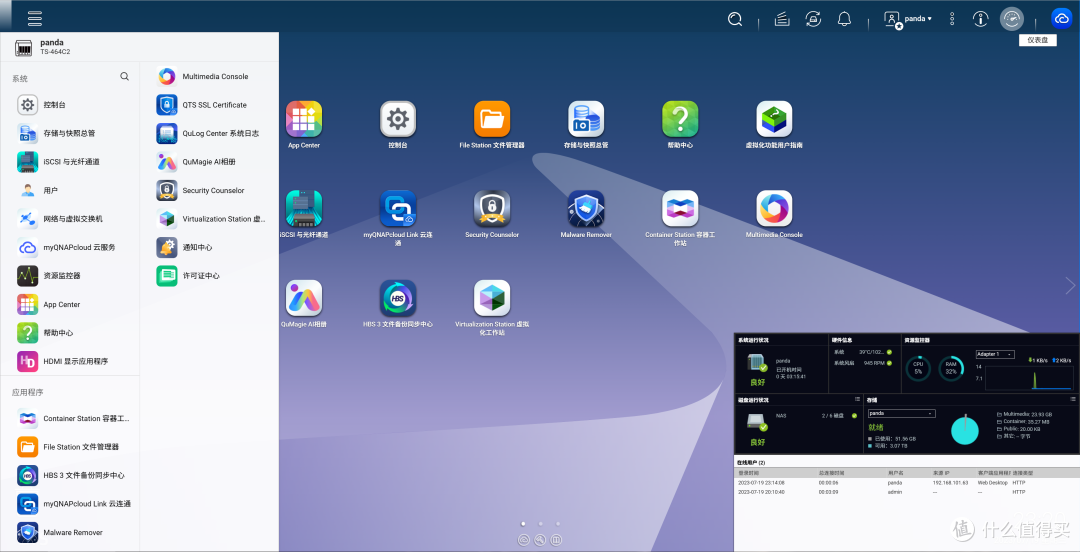Toggle the dashboard gauge icon
The image size is (1080, 552).
(x=1011, y=19)
